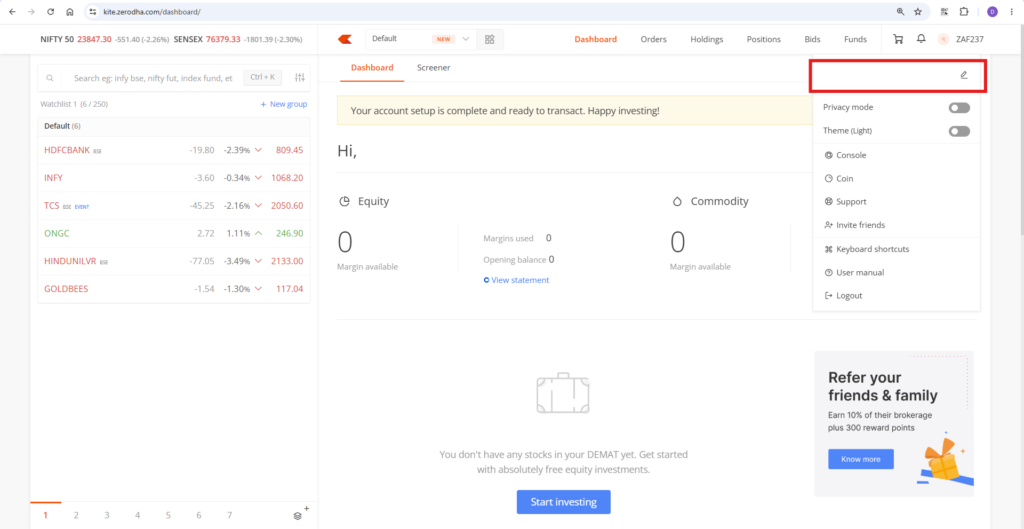Open watchlist settings sliders icon
This screenshot has height=529, width=1024.
click(300, 78)
